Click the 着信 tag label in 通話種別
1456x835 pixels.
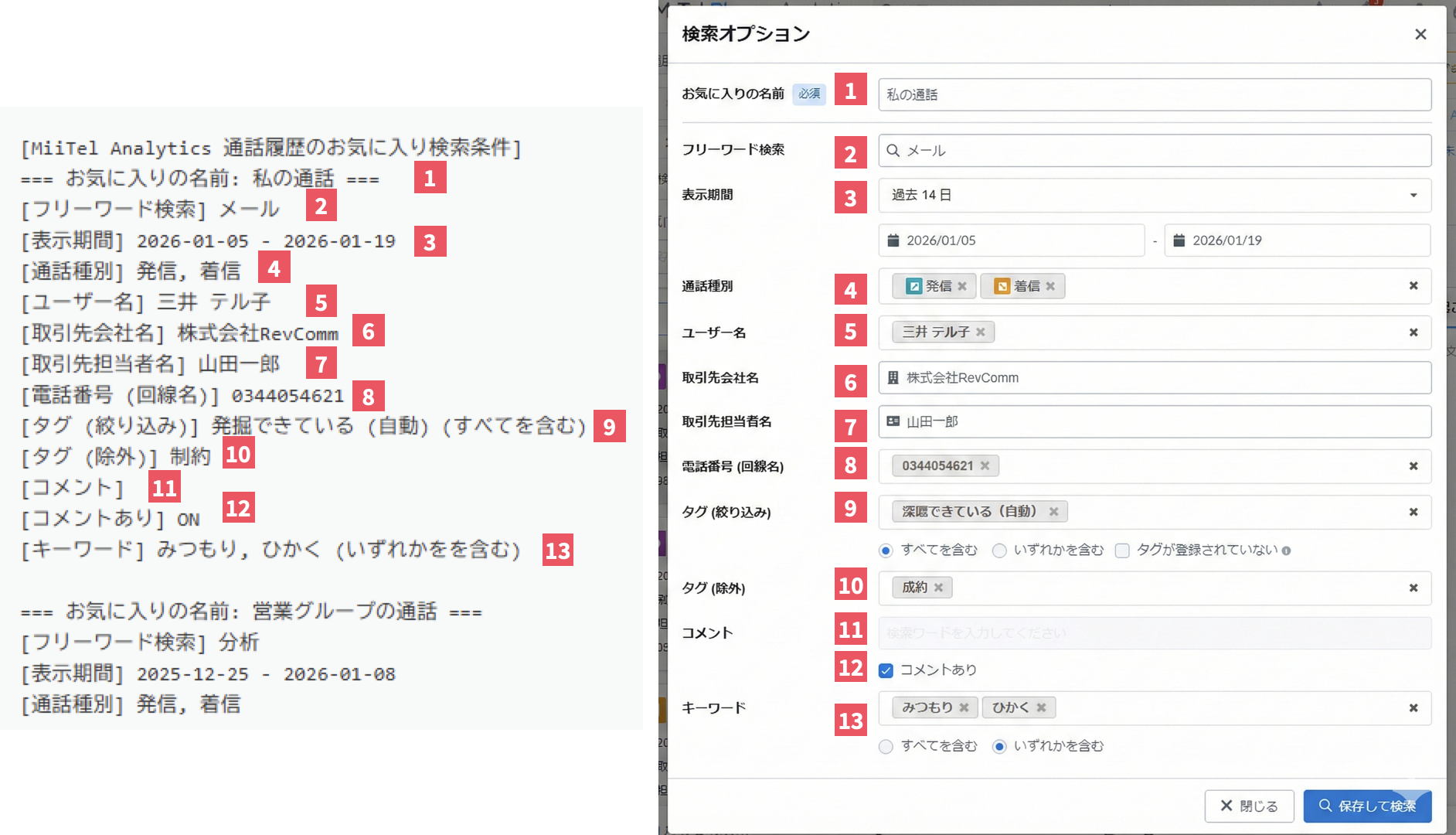pos(1026,286)
